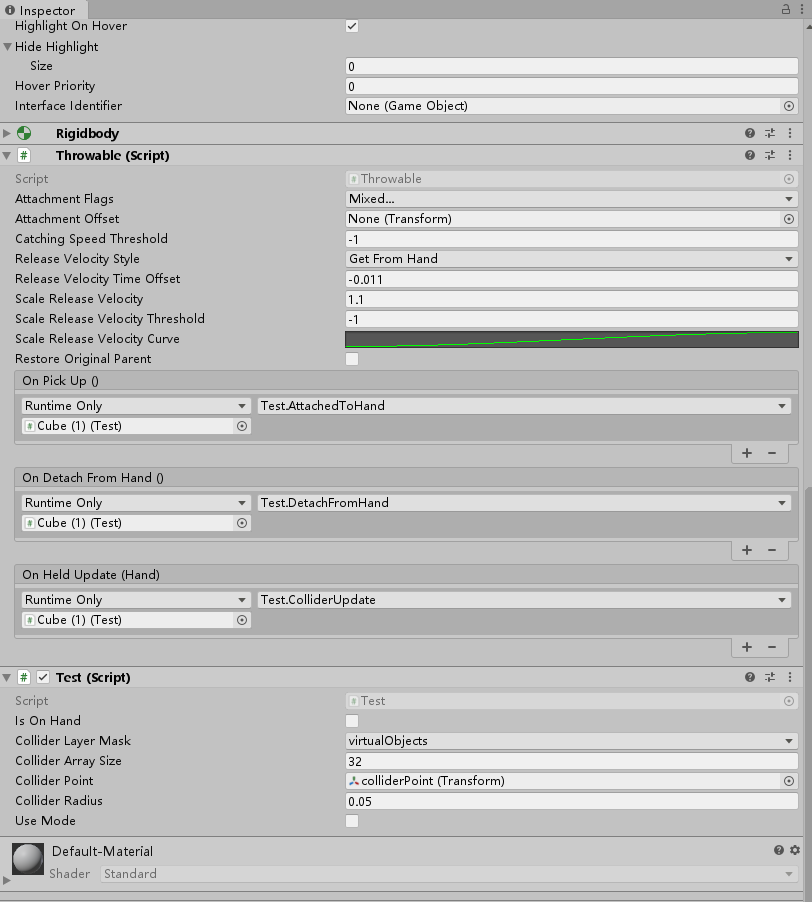
Task: Open help for the Throwable component
Action: (749, 155)
